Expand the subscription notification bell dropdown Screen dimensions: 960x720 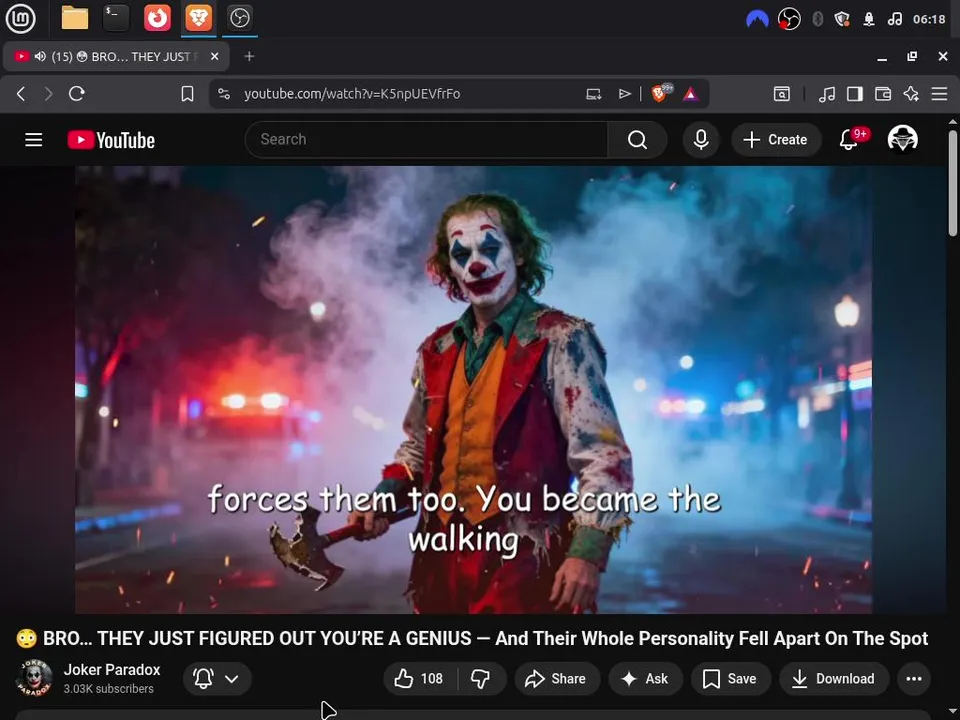217,678
